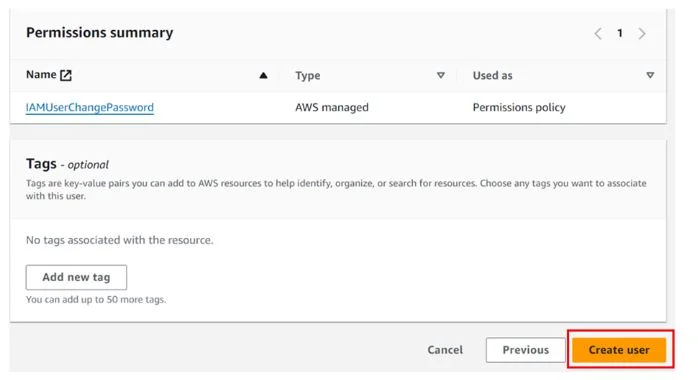Select the Permissions policy cell
The image size is (698, 380).
coord(519,107)
